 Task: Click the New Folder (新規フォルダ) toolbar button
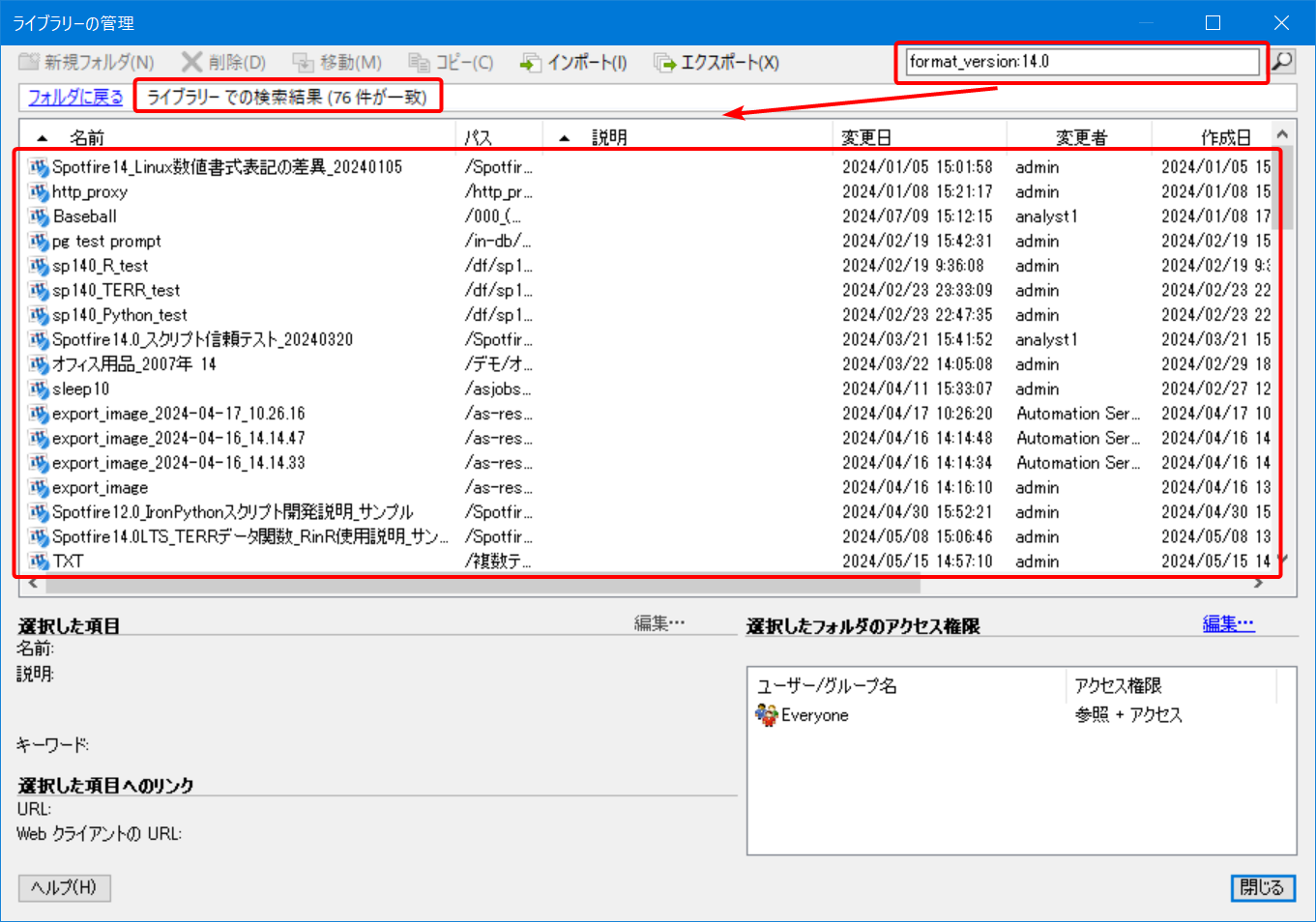click(x=86, y=62)
